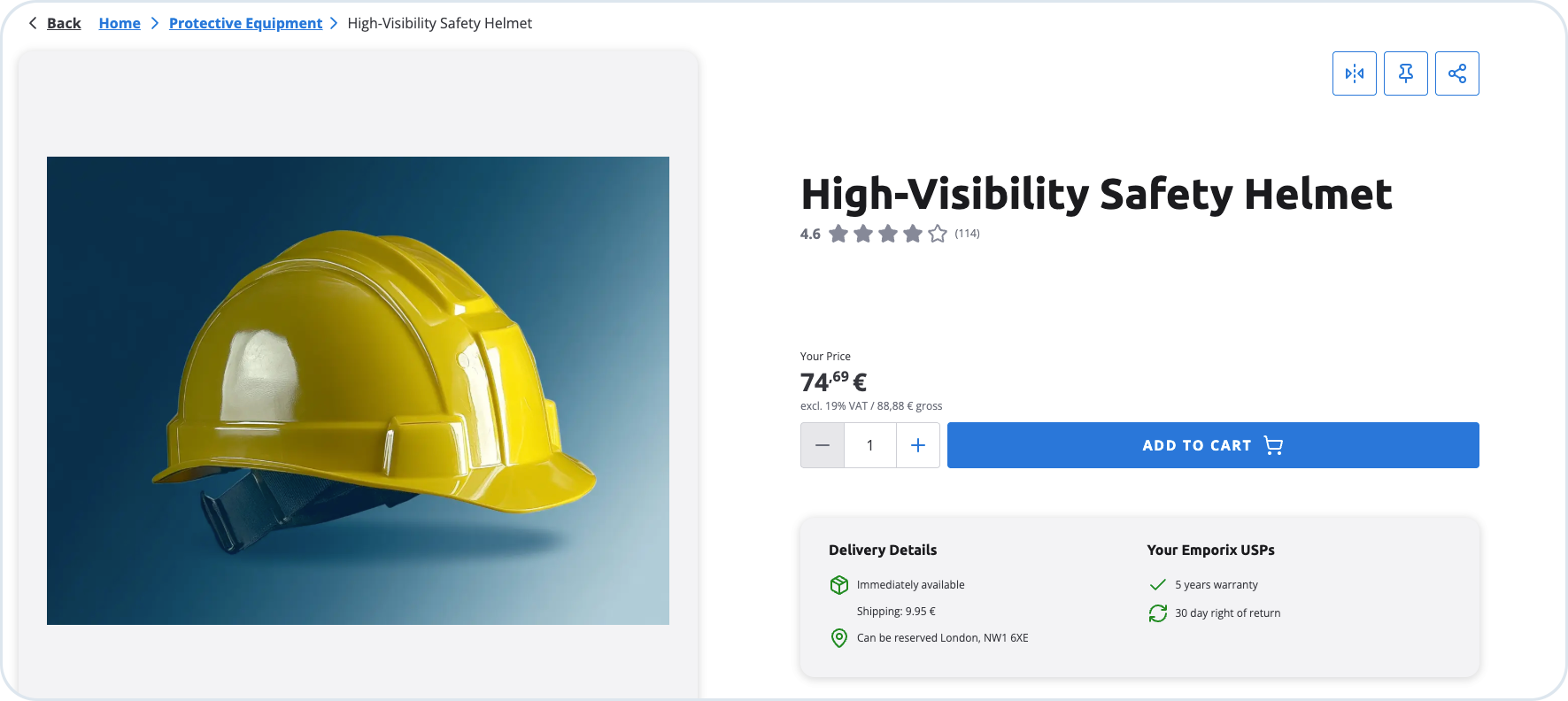The width and height of the screenshot is (1568, 701).
Task: Click the Back link
Action: click(x=64, y=23)
